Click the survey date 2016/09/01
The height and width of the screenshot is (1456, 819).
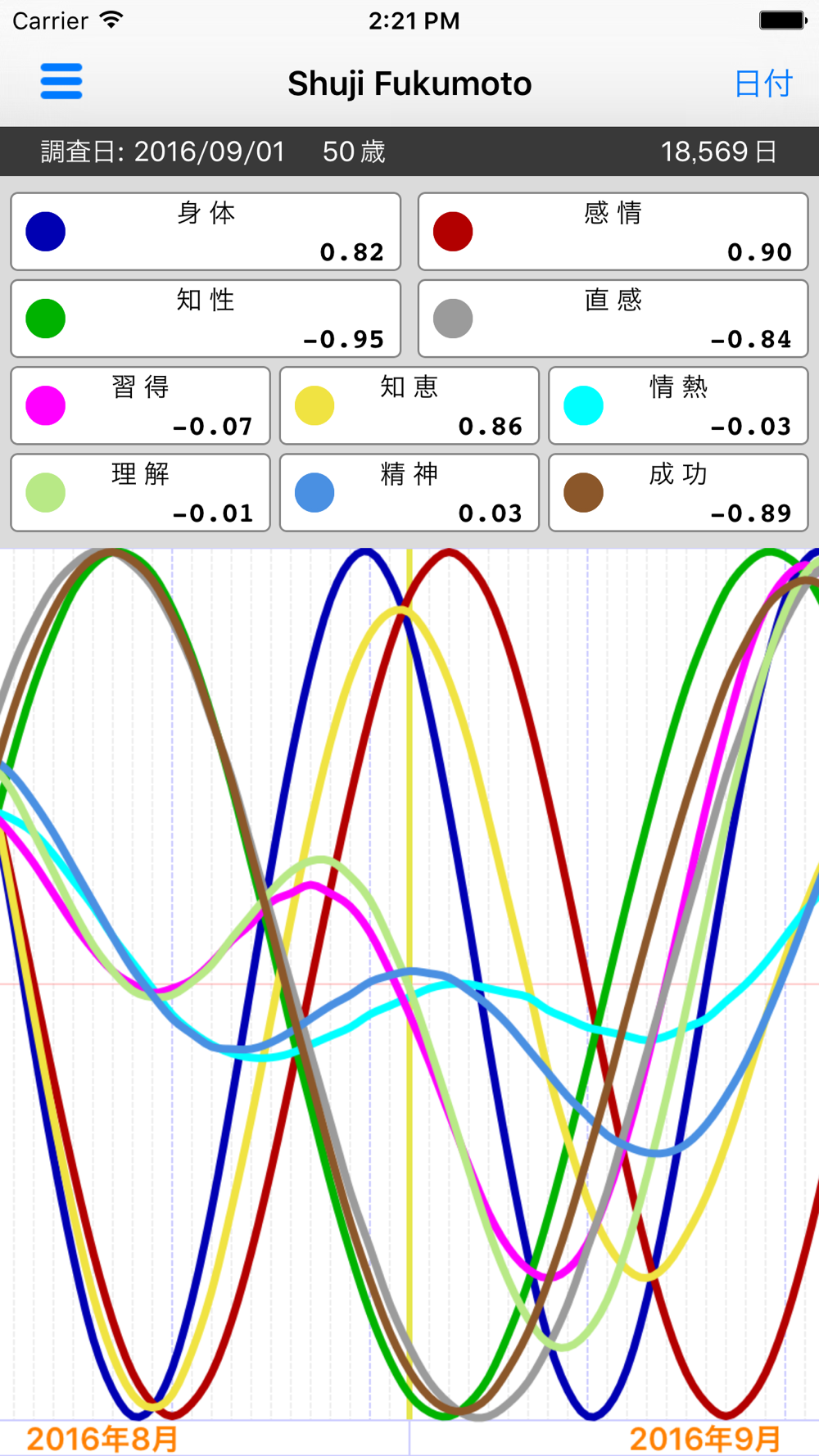tap(209, 151)
